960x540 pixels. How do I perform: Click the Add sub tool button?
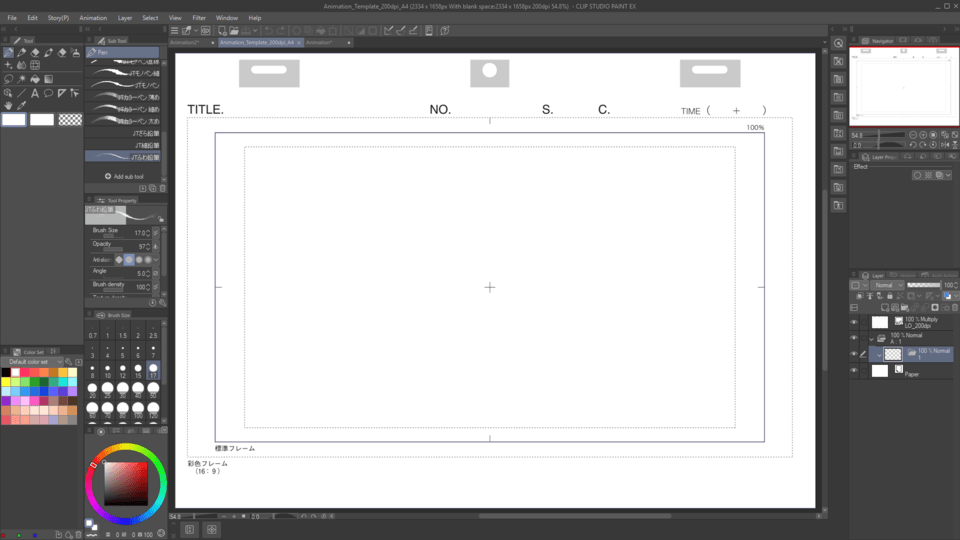point(124,176)
